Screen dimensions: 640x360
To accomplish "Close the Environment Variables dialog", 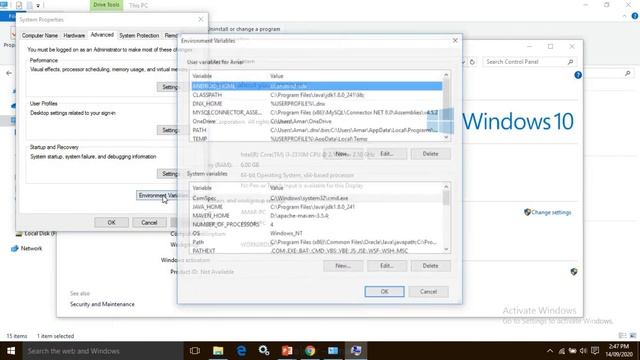I will (455, 40).
